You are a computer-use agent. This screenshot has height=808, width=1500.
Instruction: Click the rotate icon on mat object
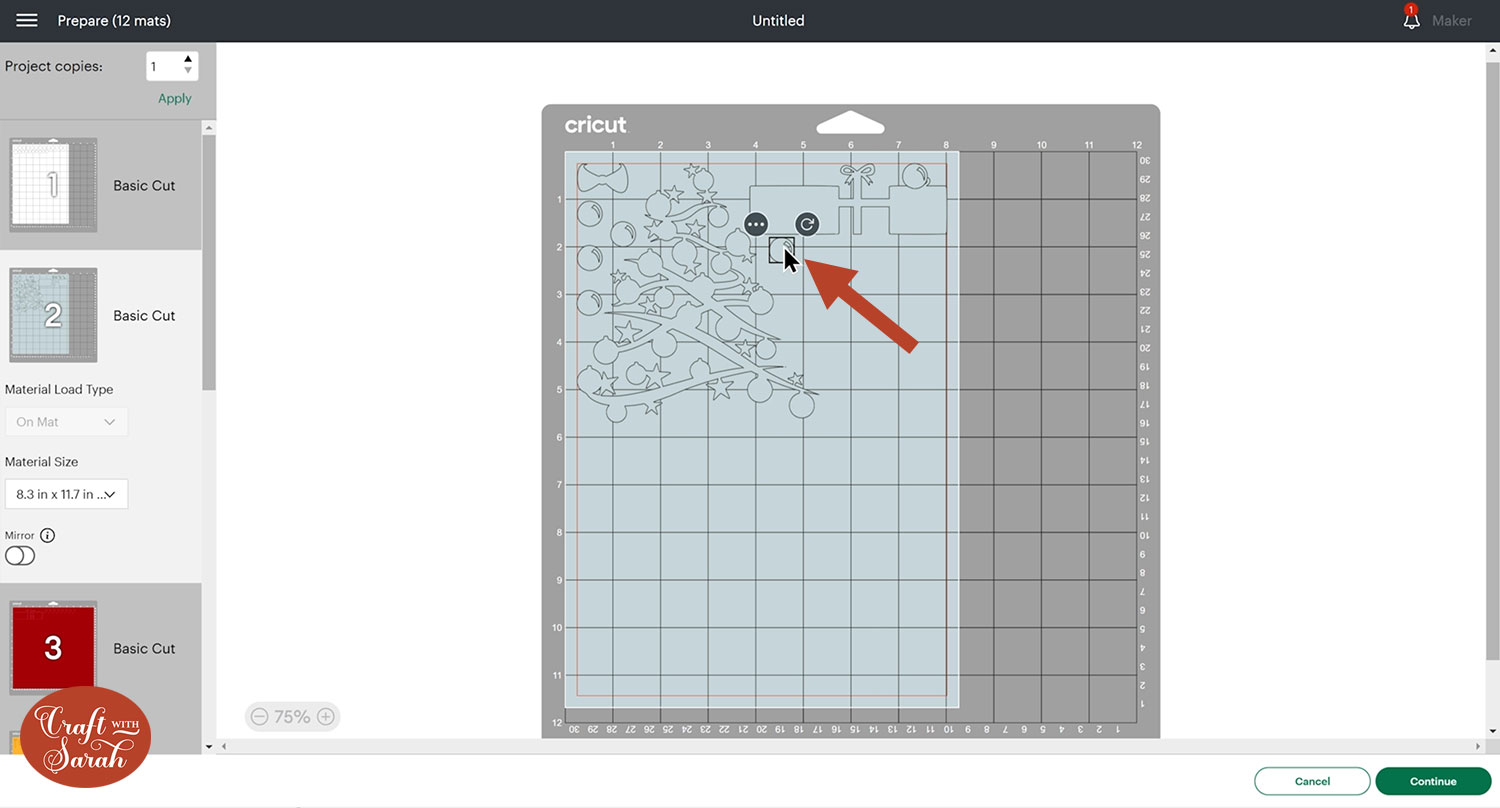(x=807, y=224)
